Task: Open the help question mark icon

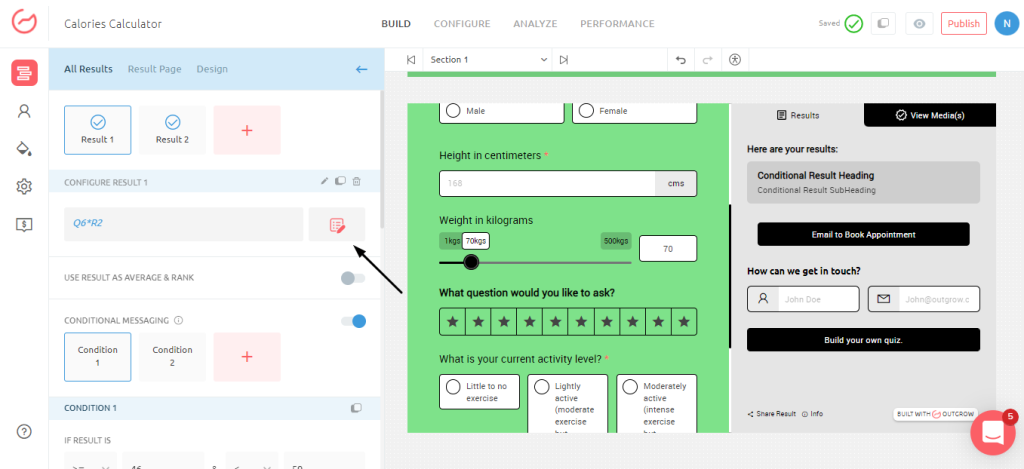Action: 24,431
